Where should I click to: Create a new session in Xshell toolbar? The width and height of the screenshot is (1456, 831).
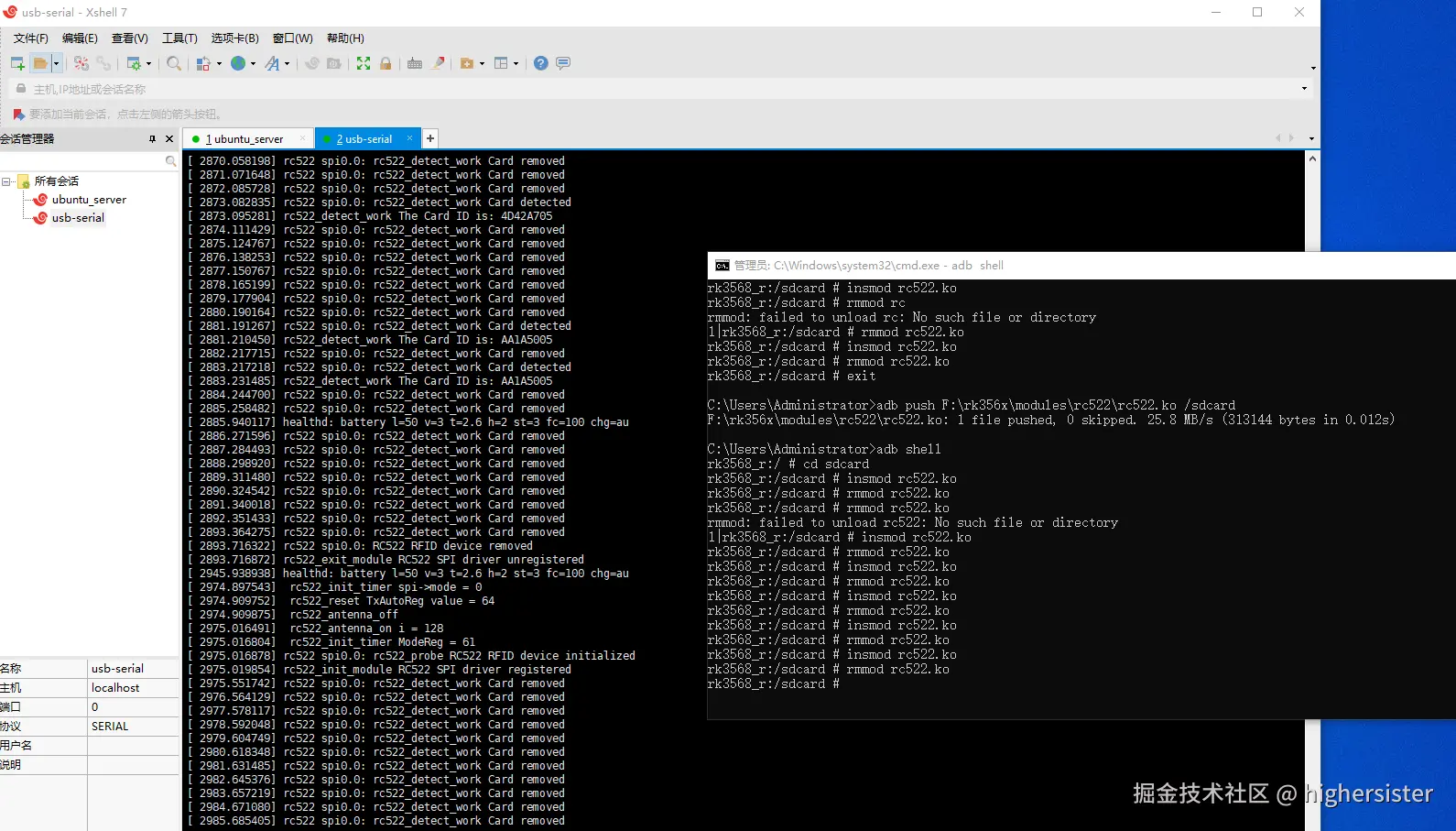[17, 63]
